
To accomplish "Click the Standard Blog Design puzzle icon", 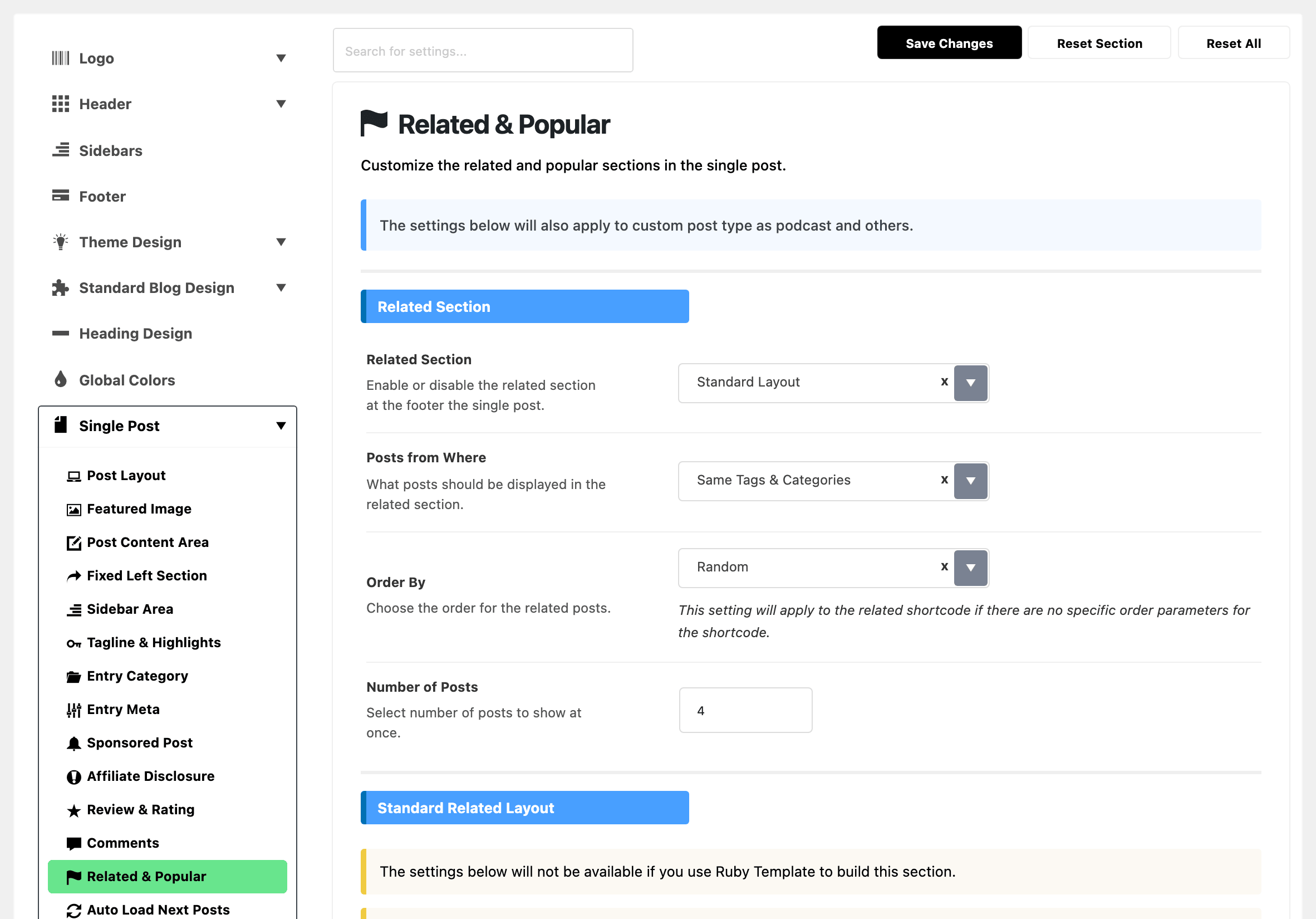I will 60,287.
